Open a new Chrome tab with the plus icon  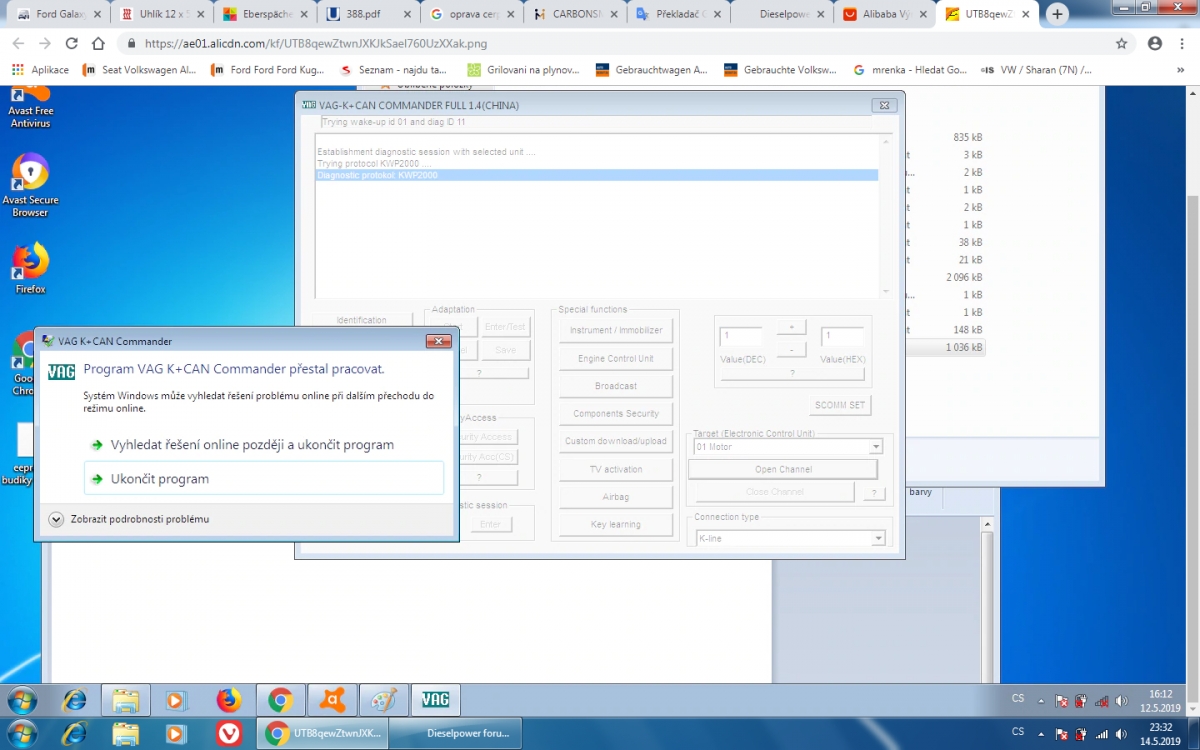click(1057, 14)
